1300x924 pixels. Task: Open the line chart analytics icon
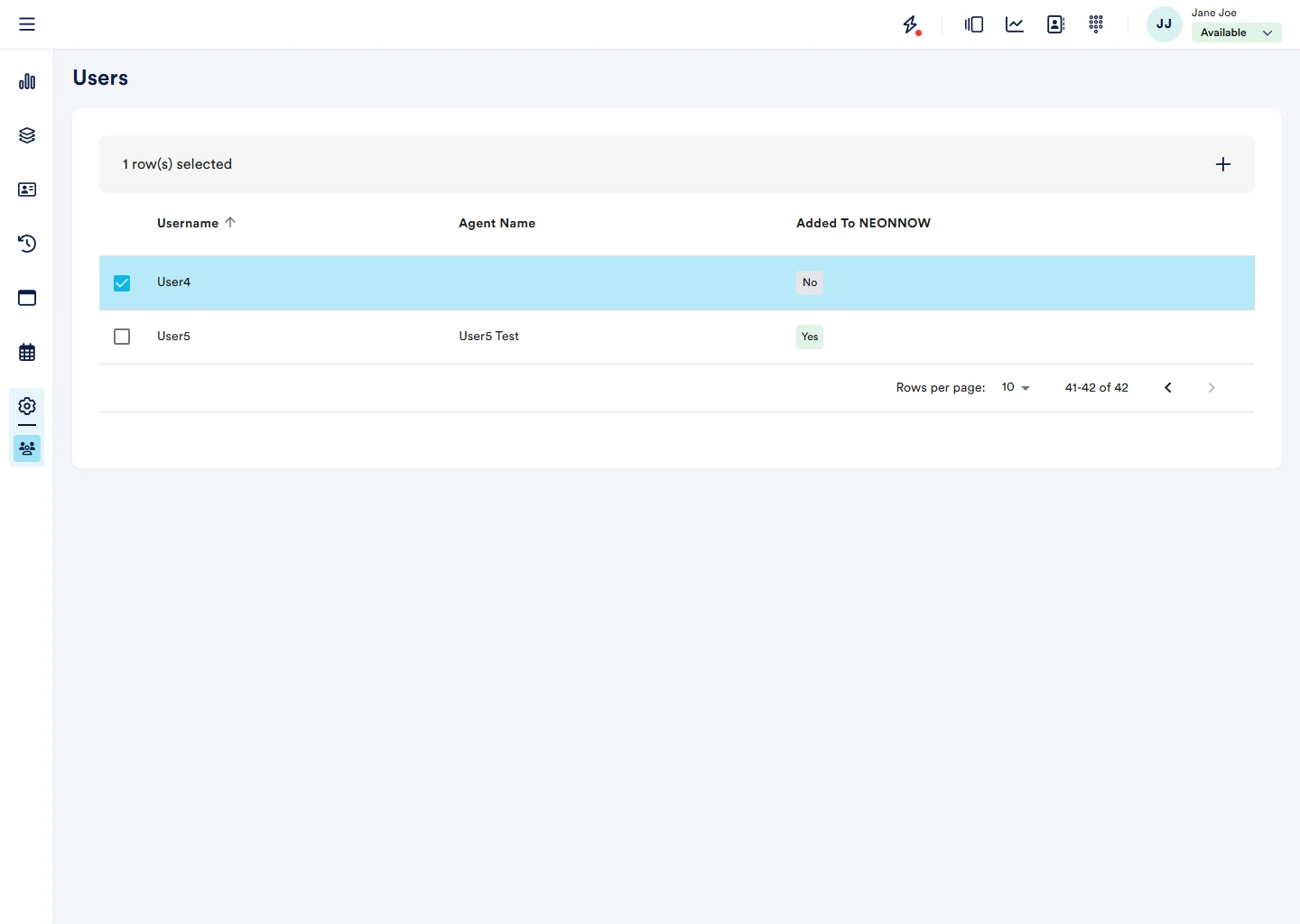click(x=1015, y=24)
